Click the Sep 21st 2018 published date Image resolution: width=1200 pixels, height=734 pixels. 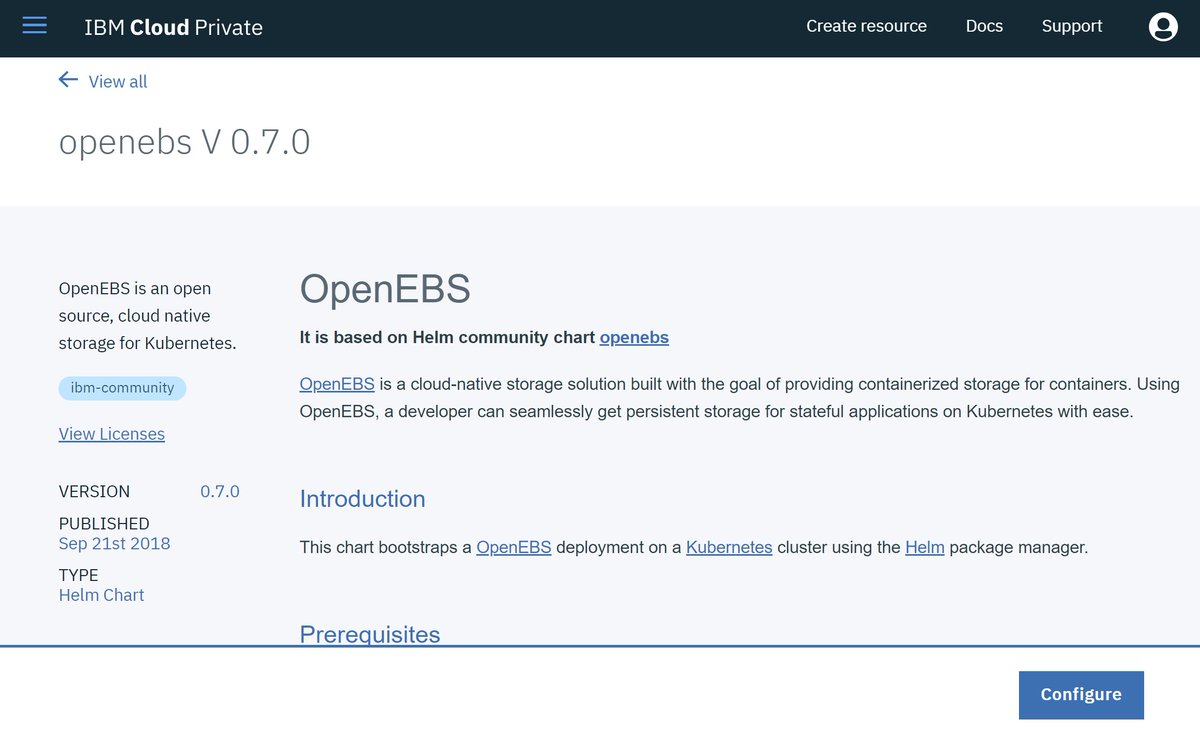tap(115, 543)
